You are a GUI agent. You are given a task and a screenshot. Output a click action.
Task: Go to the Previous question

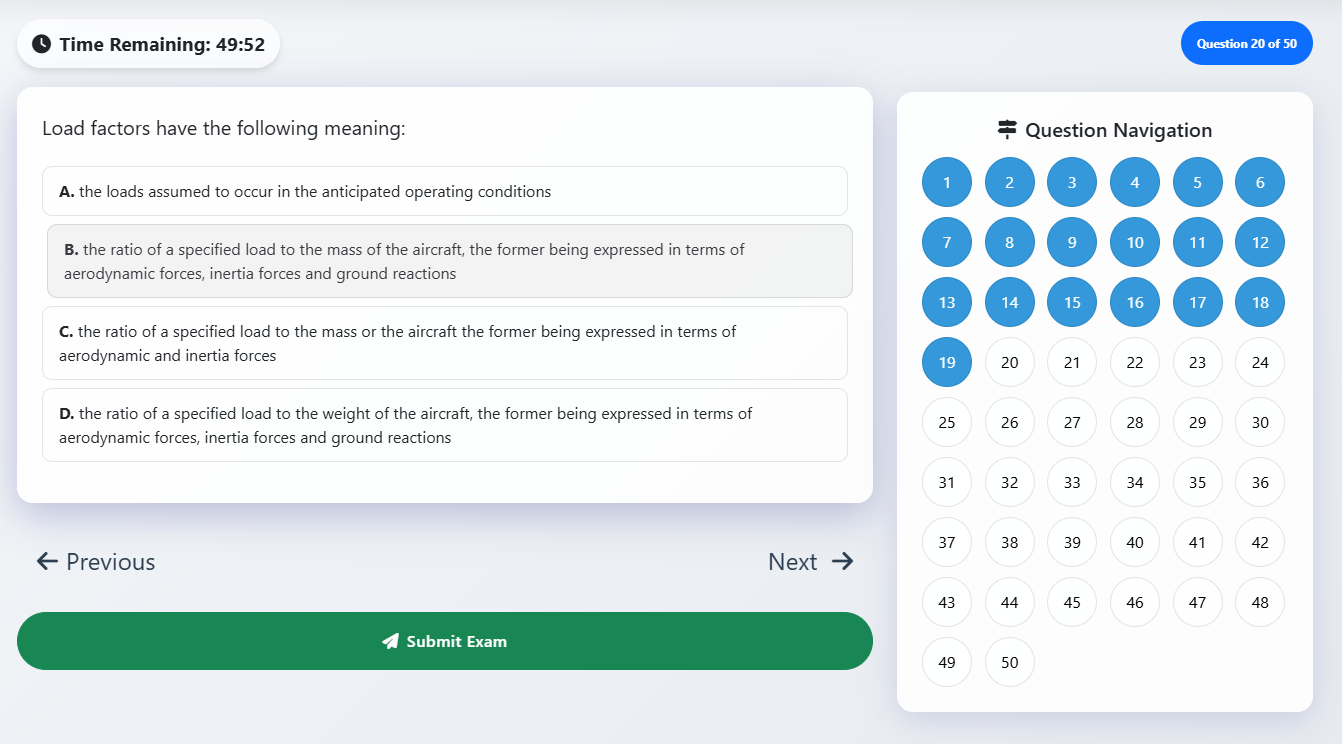(96, 562)
